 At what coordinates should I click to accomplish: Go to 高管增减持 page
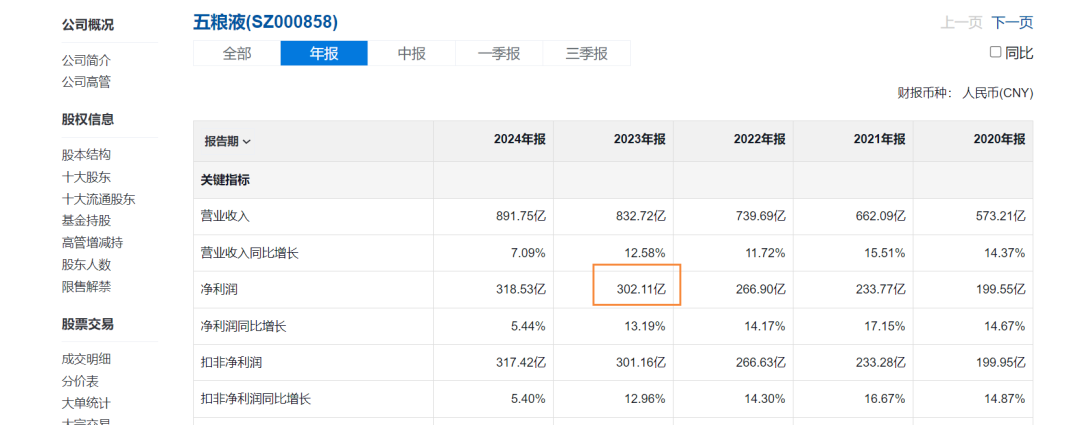[92, 242]
